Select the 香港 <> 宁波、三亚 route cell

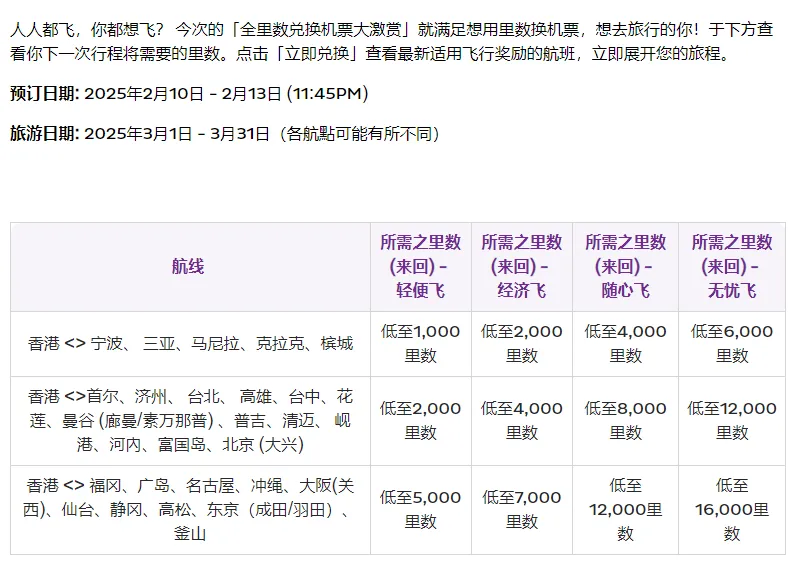(190, 344)
